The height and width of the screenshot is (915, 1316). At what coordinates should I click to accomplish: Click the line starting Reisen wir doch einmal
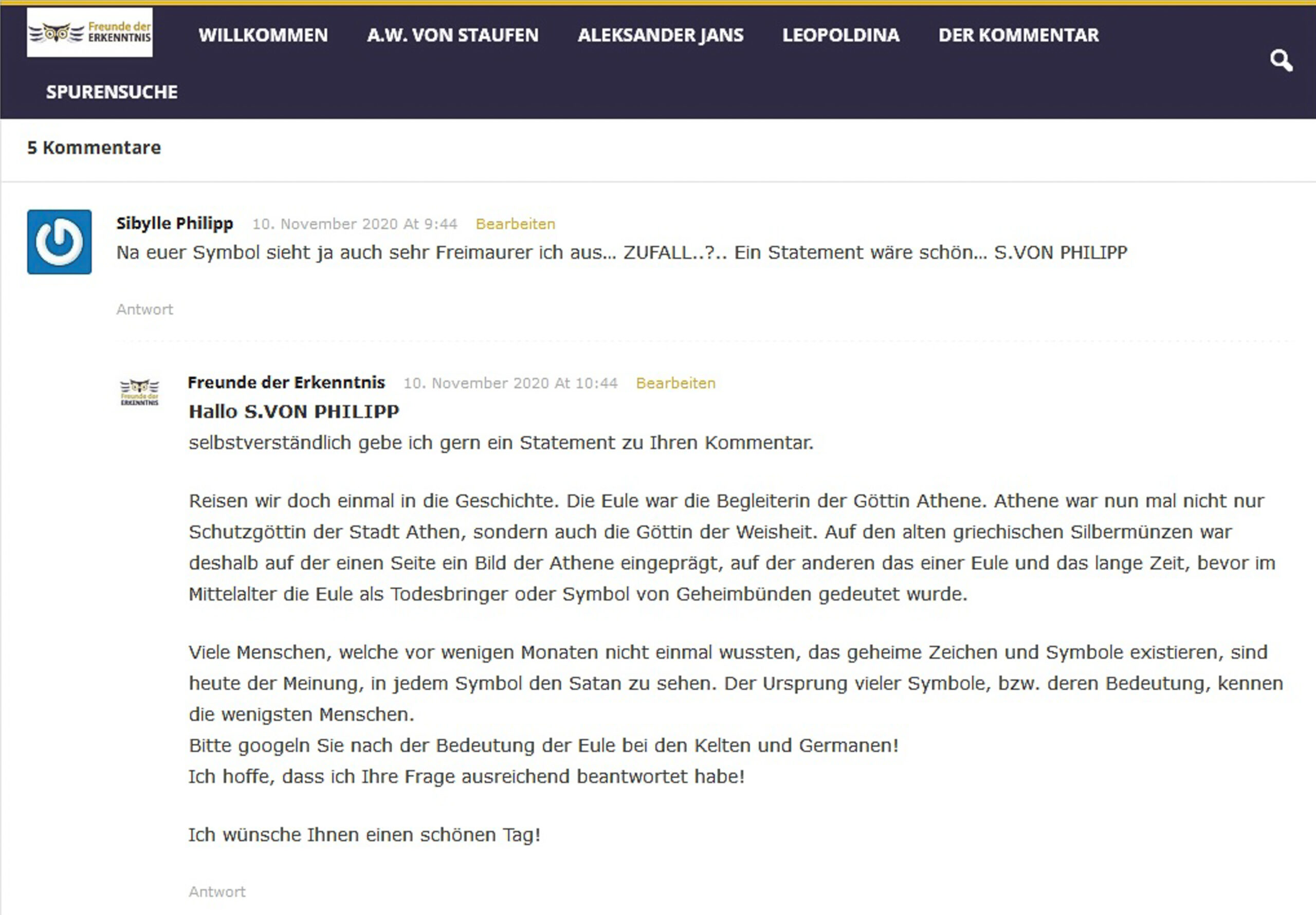click(727, 501)
